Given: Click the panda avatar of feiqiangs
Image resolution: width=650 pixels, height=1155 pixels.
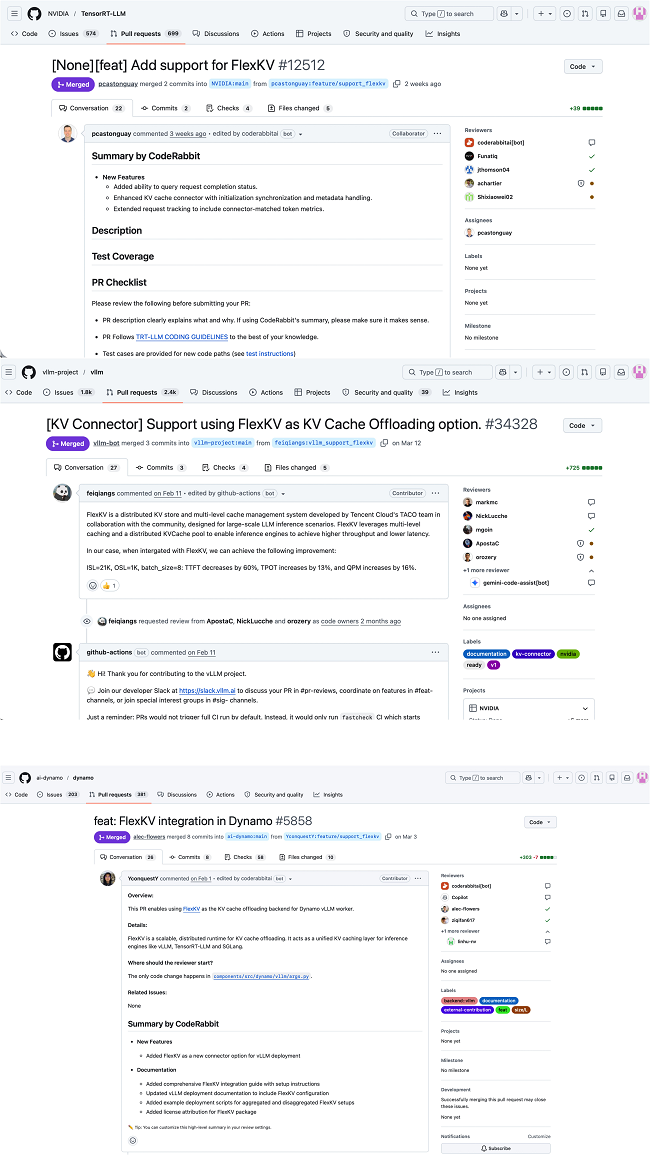Looking at the screenshot, I should tap(63, 493).
